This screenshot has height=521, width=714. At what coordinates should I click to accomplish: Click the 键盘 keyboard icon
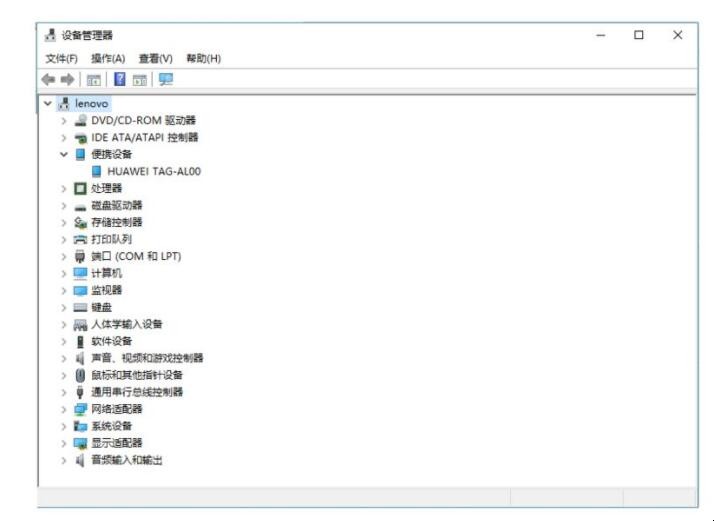80,308
